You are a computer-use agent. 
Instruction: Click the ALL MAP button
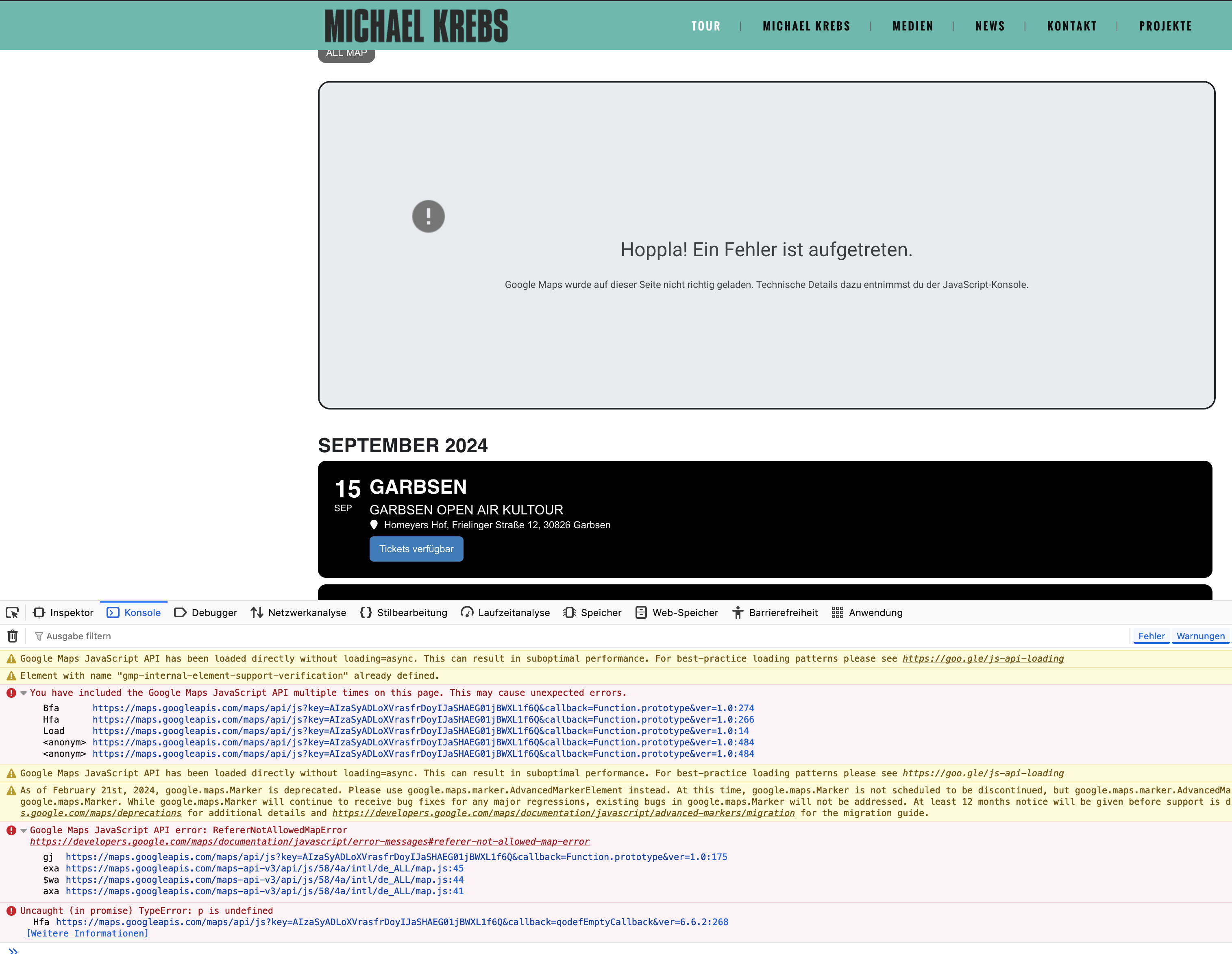pos(346,56)
